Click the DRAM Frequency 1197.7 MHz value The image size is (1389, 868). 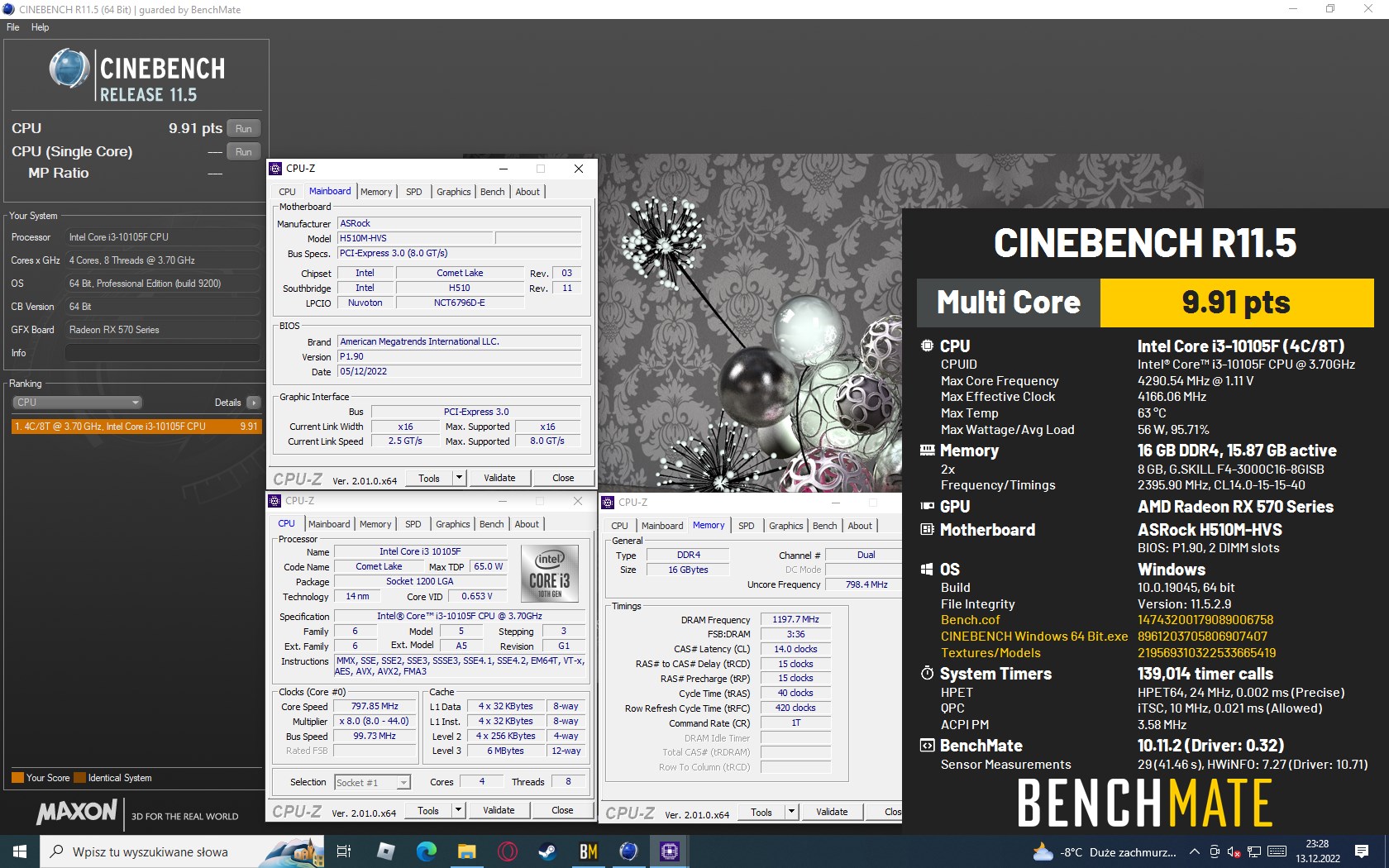pyautogui.click(x=795, y=620)
